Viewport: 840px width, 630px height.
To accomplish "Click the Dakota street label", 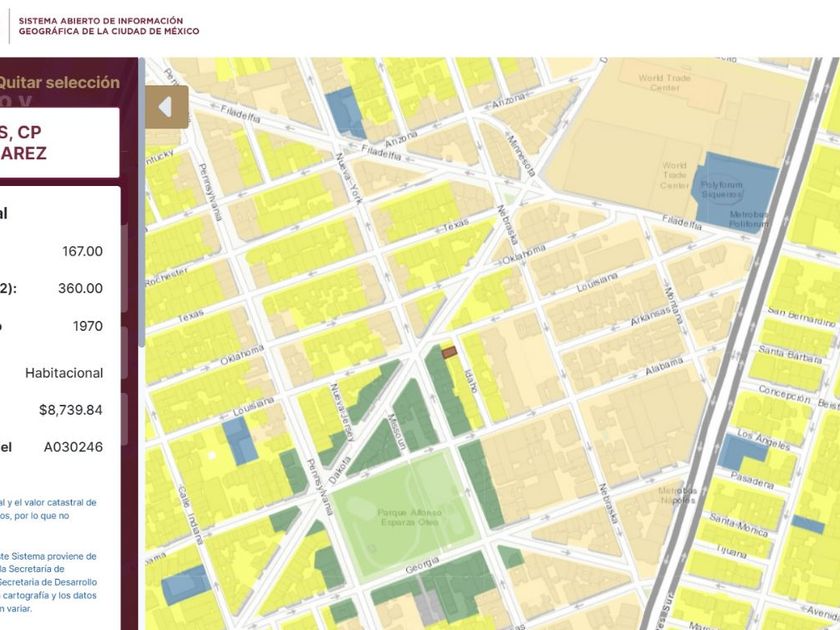I will pyautogui.click(x=339, y=470).
